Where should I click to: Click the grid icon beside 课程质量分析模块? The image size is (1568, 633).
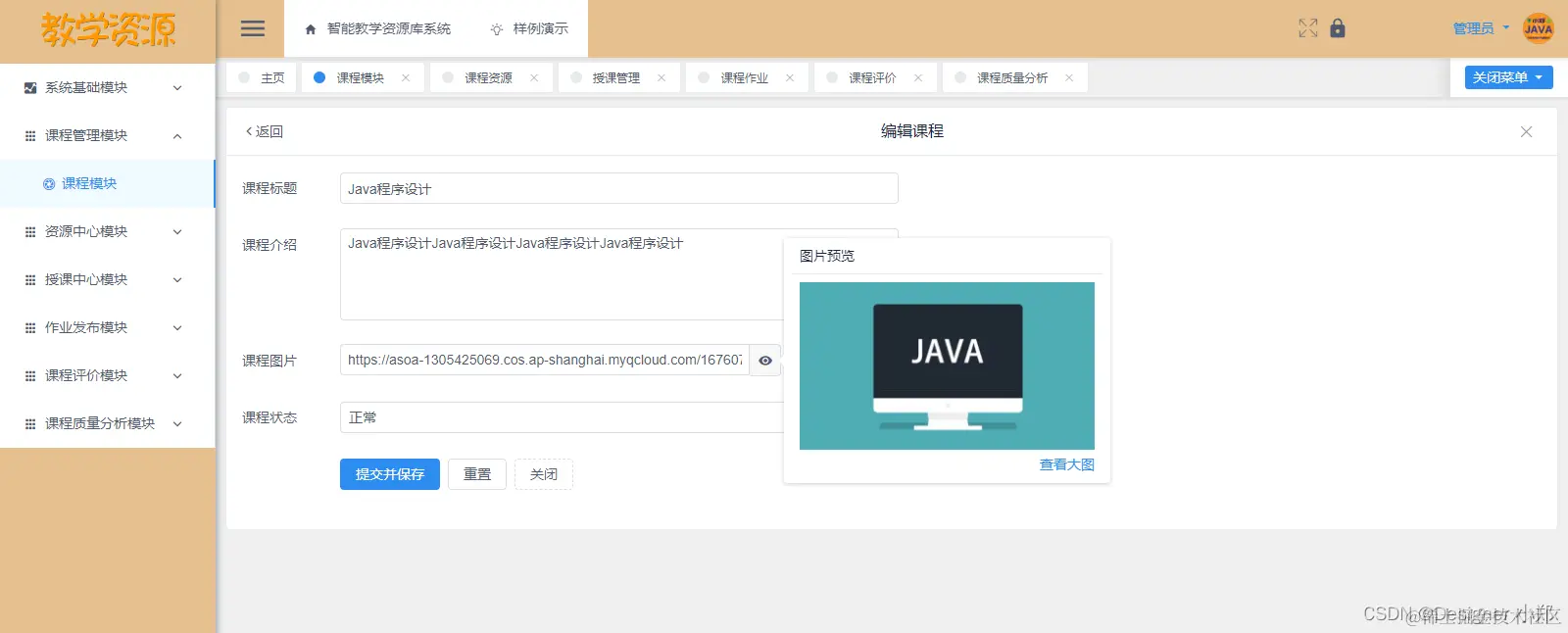click(x=30, y=423)
